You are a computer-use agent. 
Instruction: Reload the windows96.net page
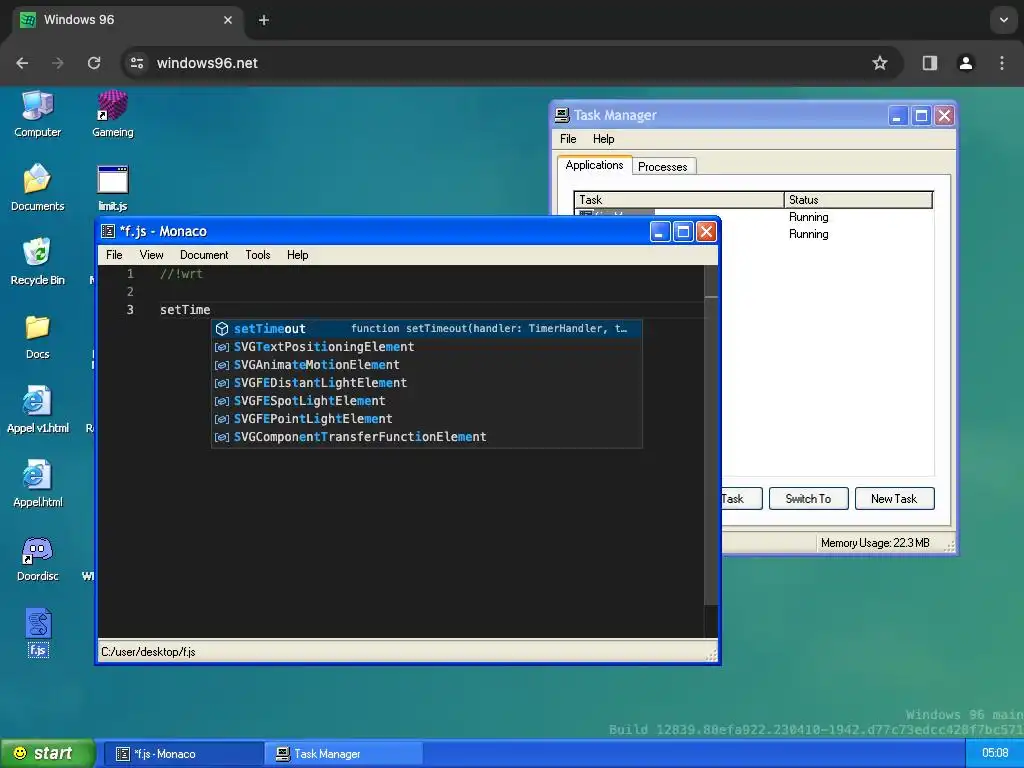coord(94,63)
